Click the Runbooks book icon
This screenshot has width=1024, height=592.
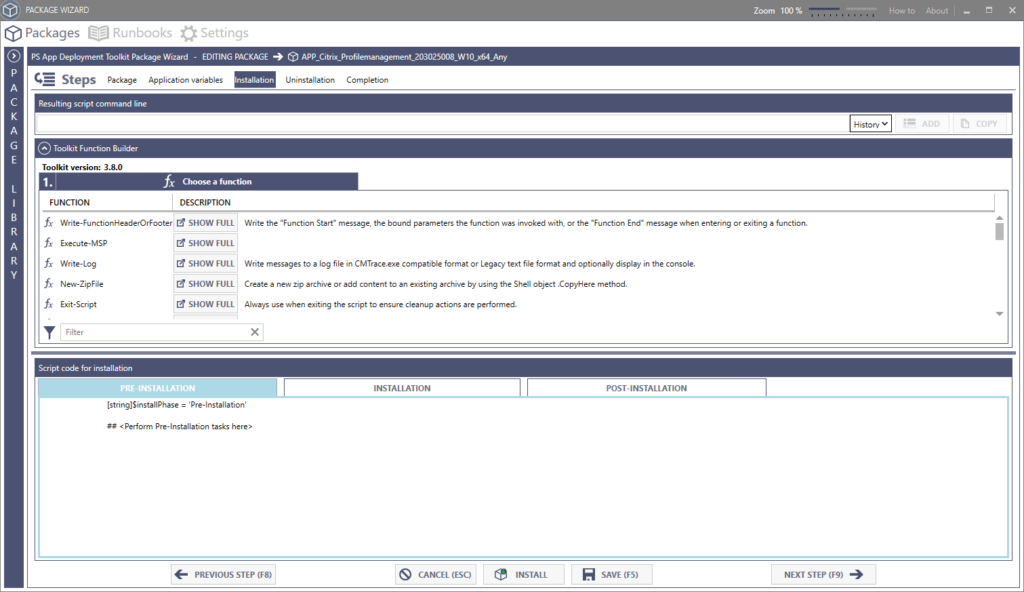(98, 33)
